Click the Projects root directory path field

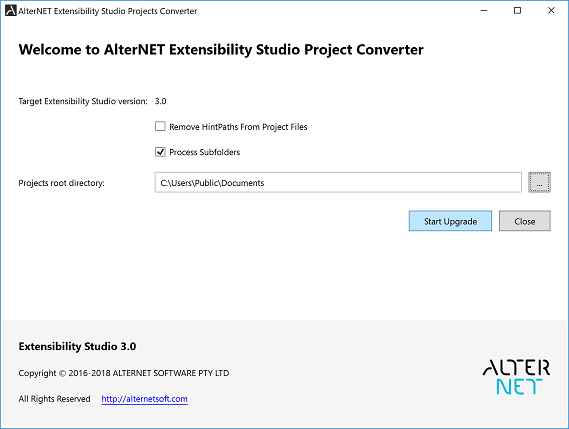(338, 183)
